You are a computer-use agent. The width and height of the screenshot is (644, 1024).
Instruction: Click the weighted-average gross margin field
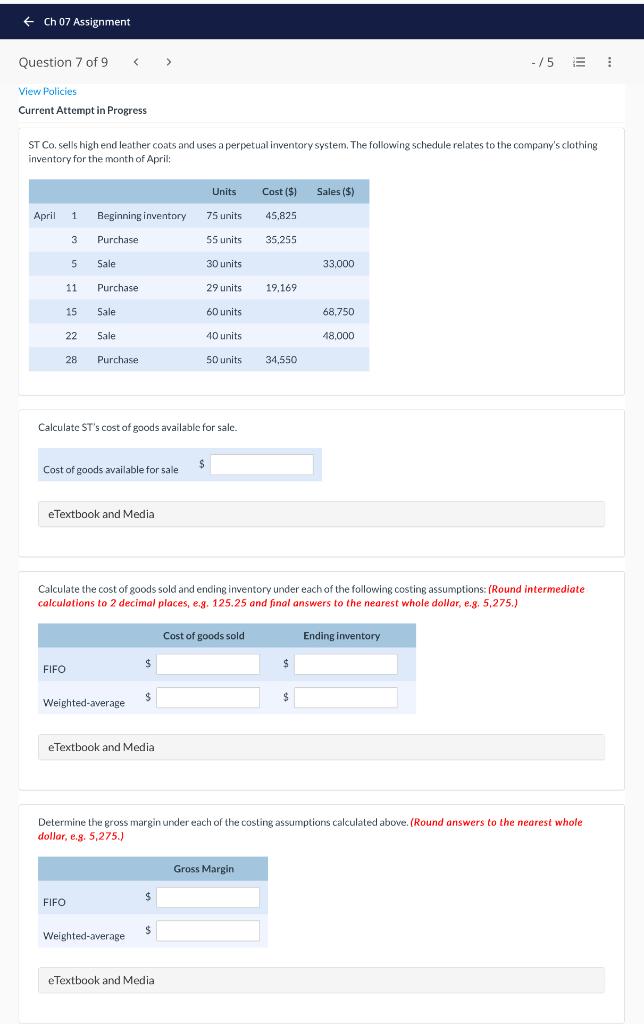click(x=206, y=930)
